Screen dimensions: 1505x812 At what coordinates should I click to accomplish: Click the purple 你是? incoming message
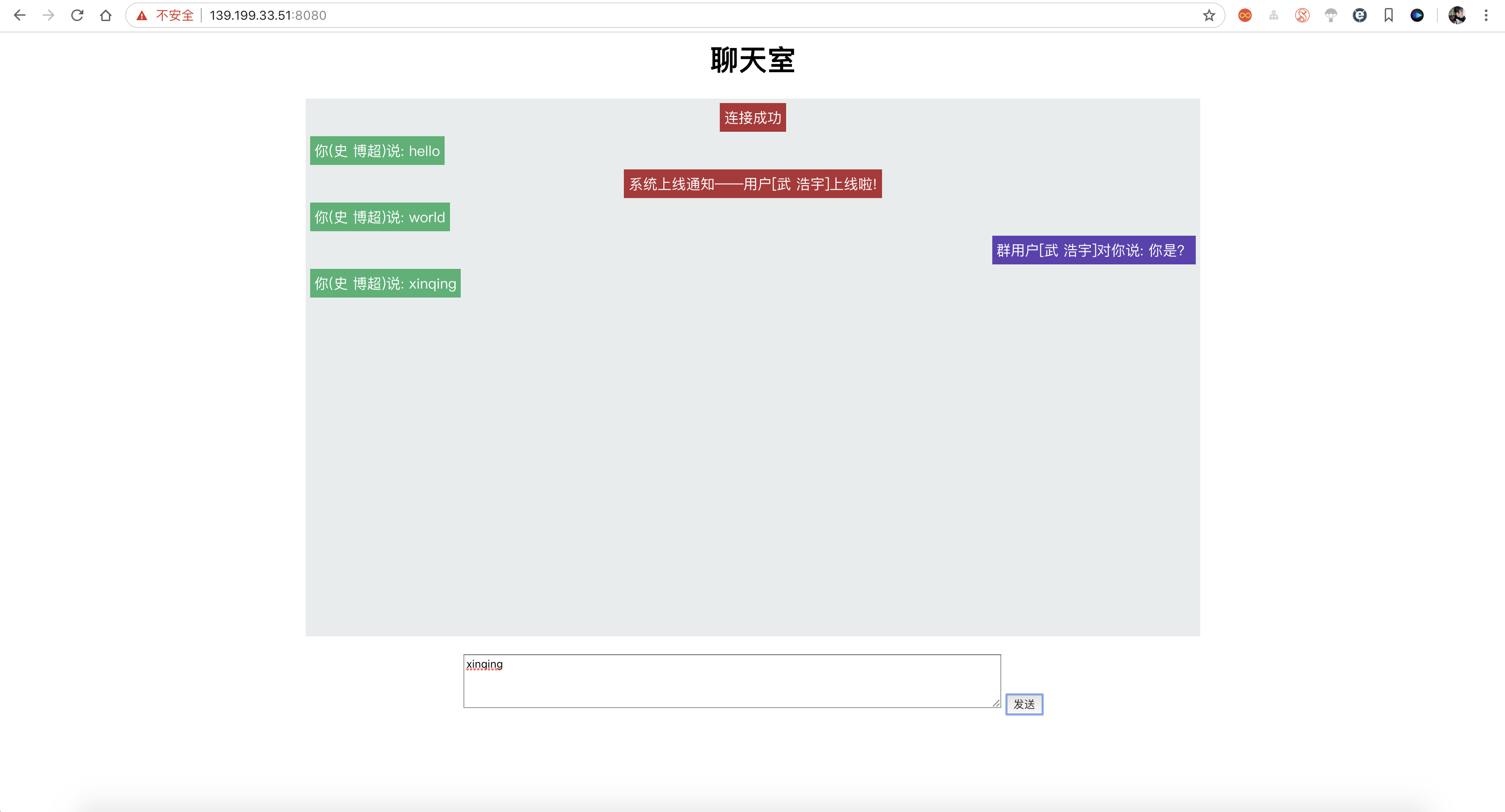(1093, 250)
